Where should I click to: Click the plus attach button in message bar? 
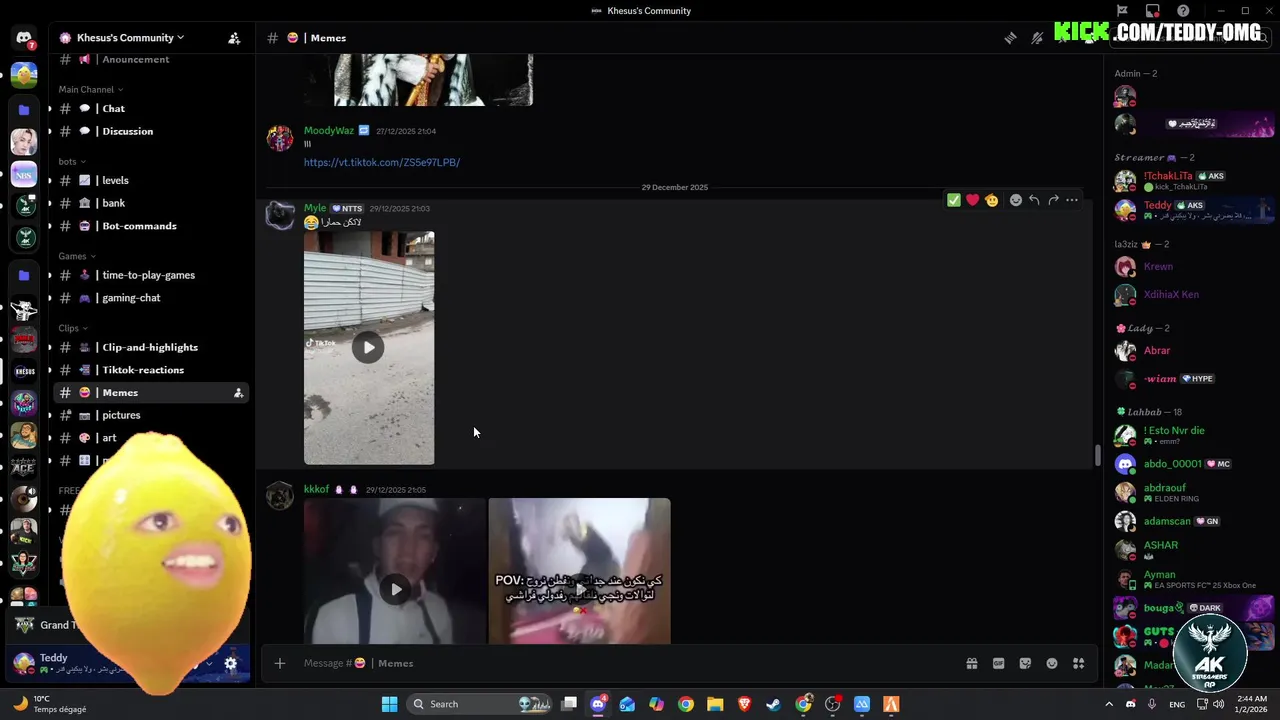pyautogui.click(x=280, y=663)
